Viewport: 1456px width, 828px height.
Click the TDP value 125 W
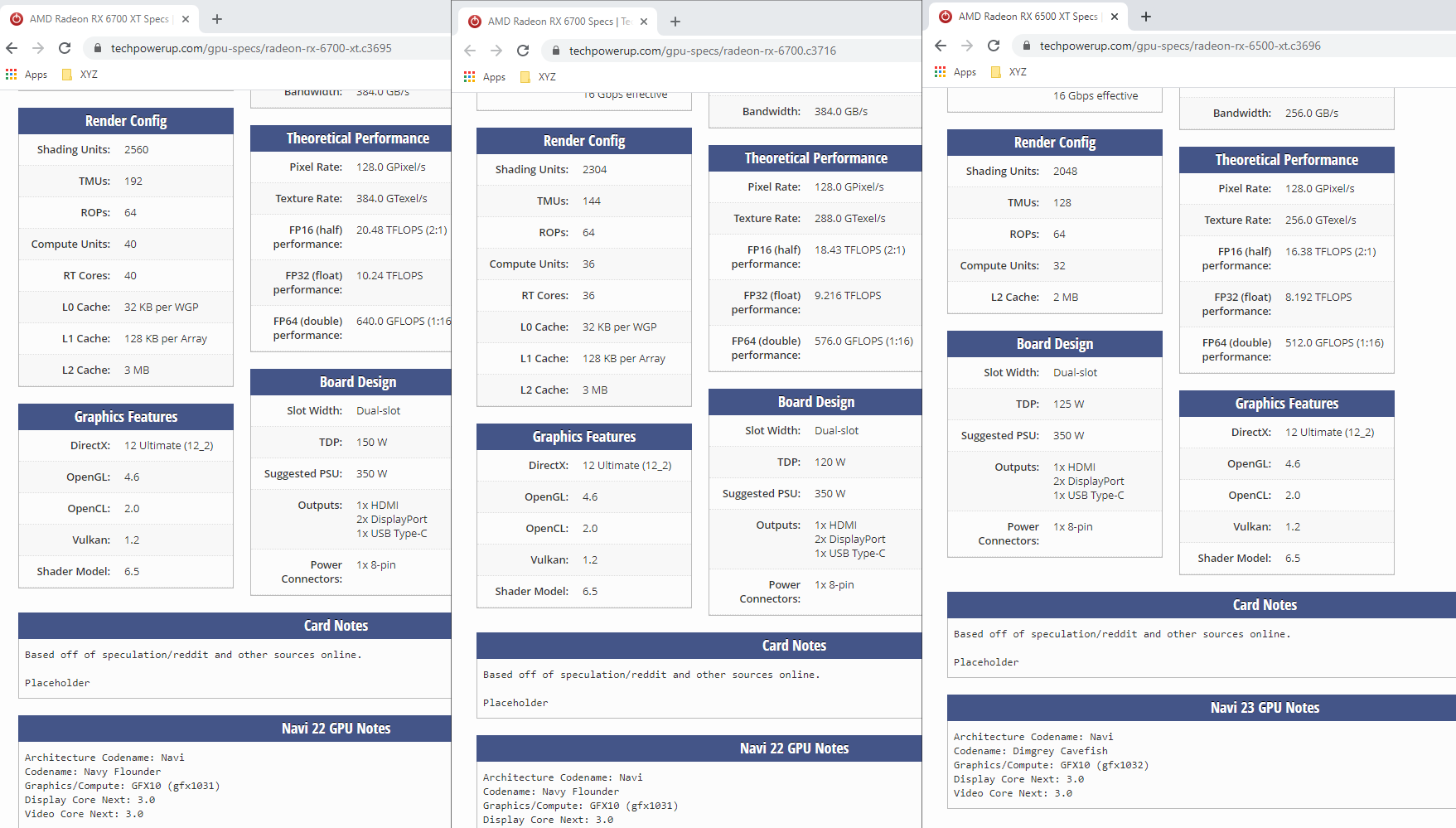pos(1069,404)
